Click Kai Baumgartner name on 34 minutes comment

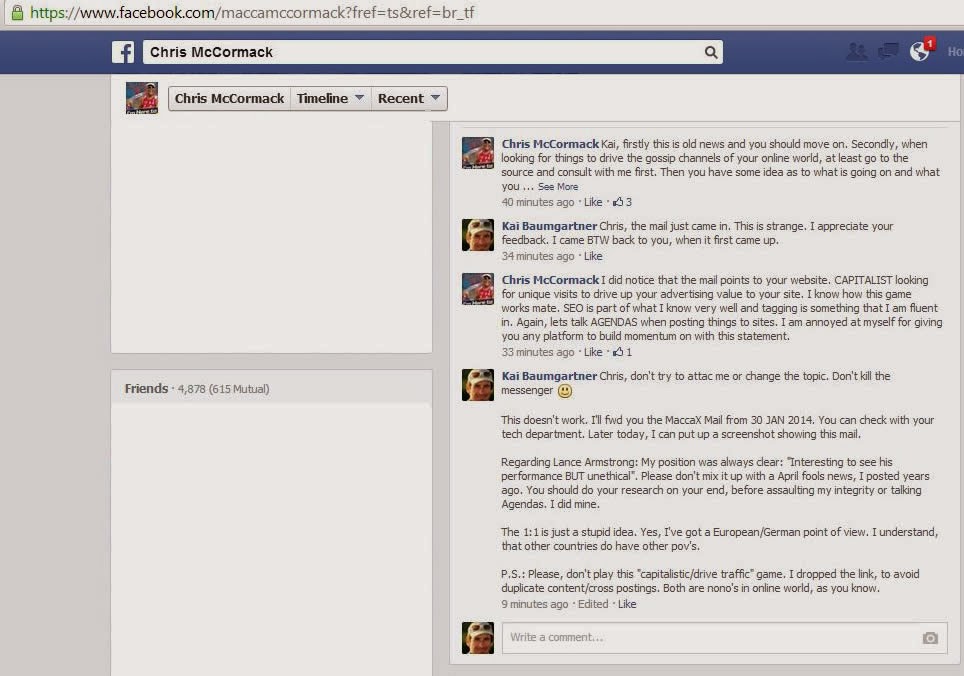[x=549, y=226]
